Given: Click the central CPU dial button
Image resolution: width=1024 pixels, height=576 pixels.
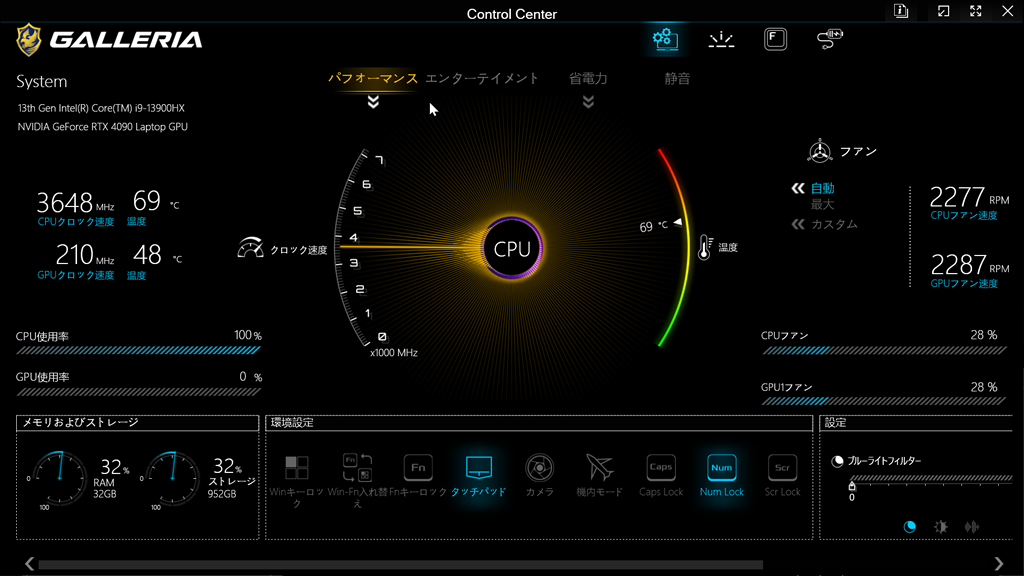Looking at the screenshot, I should 512,249.
